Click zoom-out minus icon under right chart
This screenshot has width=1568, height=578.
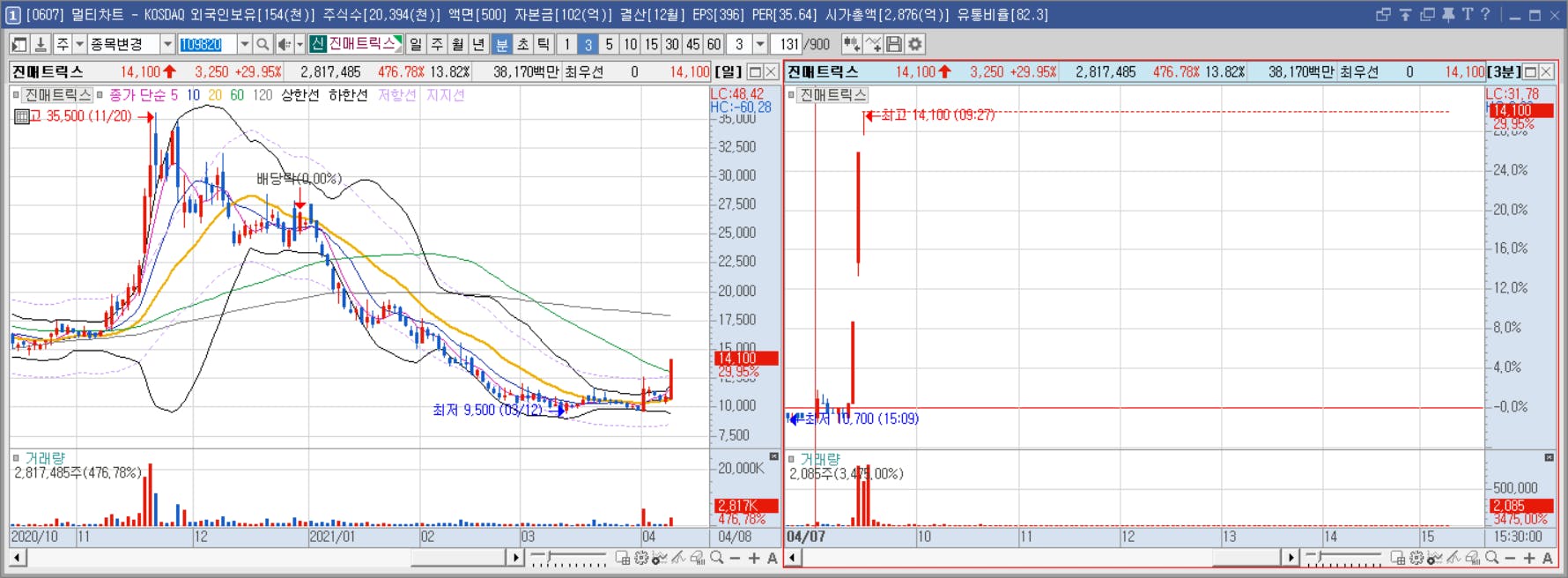click(1510, 558)
